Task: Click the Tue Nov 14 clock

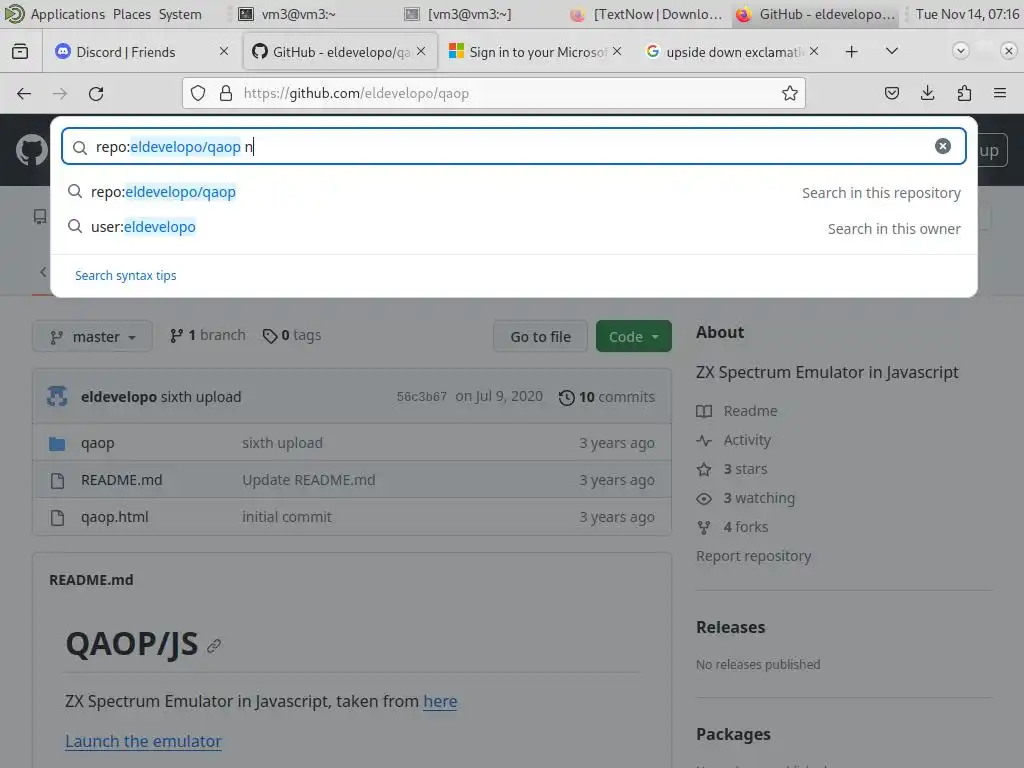Action: 967,14
